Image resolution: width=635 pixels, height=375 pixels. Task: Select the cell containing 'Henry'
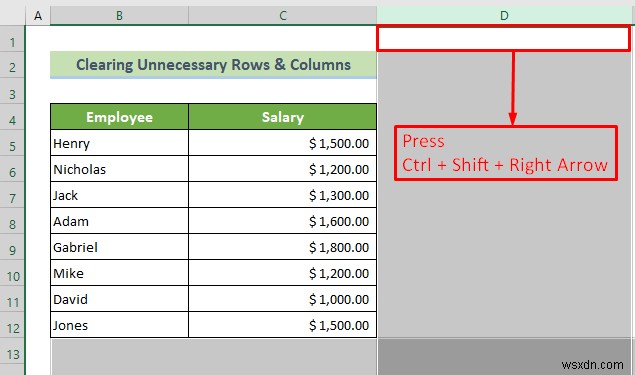click(x=119, y=143)
